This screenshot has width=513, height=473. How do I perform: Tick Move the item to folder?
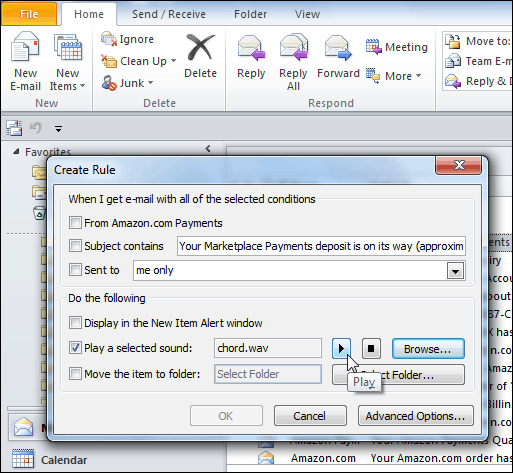(75, 374)
